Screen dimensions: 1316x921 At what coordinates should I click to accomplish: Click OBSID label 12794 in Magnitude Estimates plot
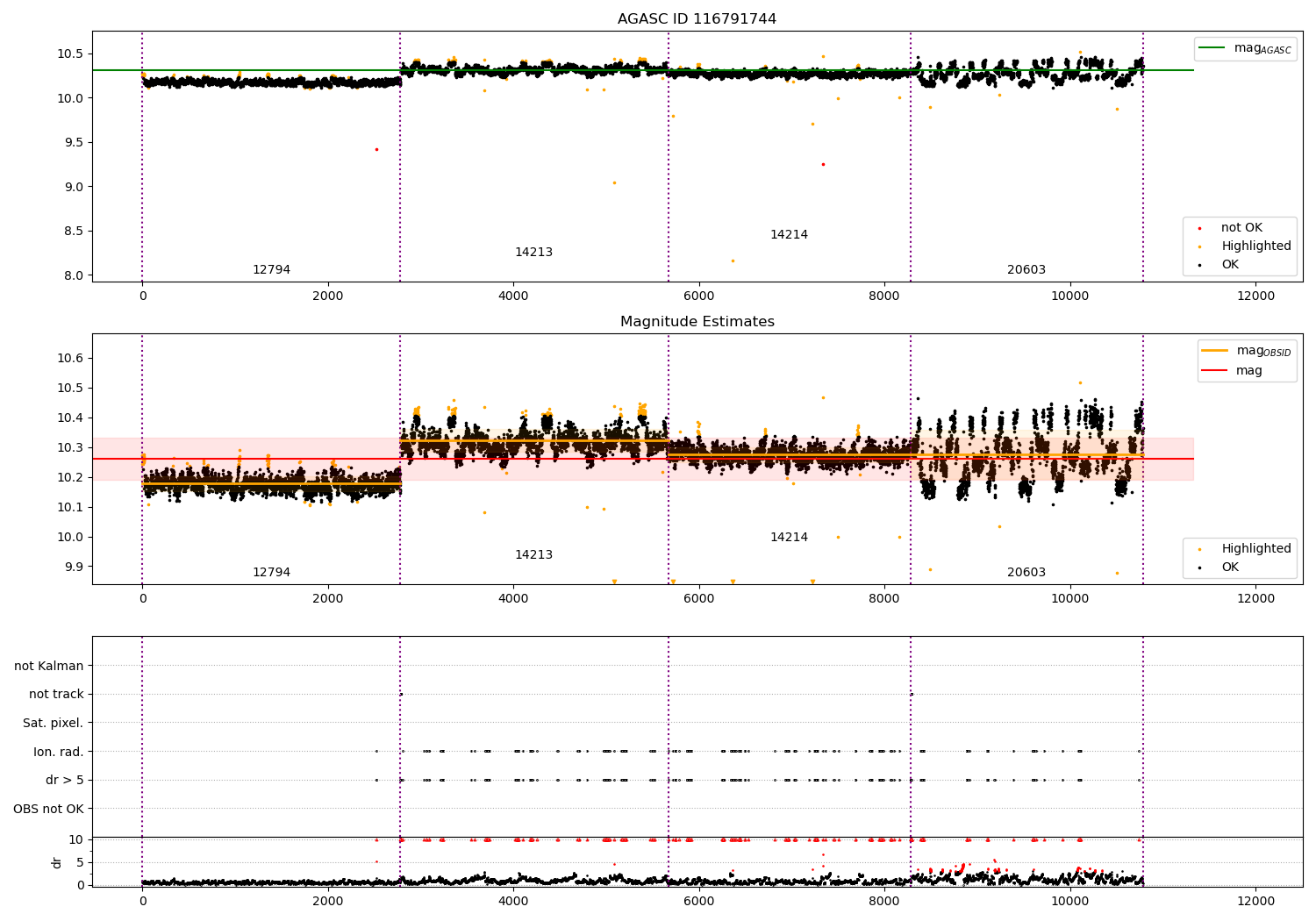click(x=271, y=573)
